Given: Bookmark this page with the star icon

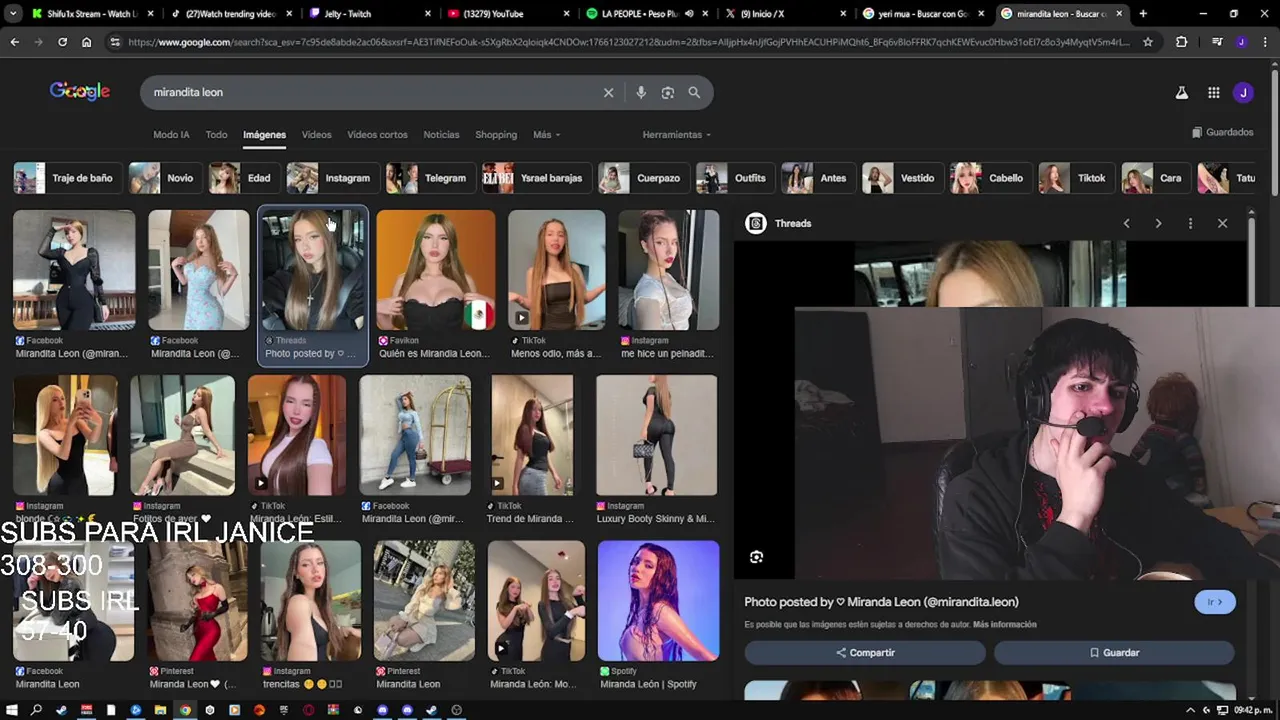Looking at the screenshot, I should tap(1148, 42).
